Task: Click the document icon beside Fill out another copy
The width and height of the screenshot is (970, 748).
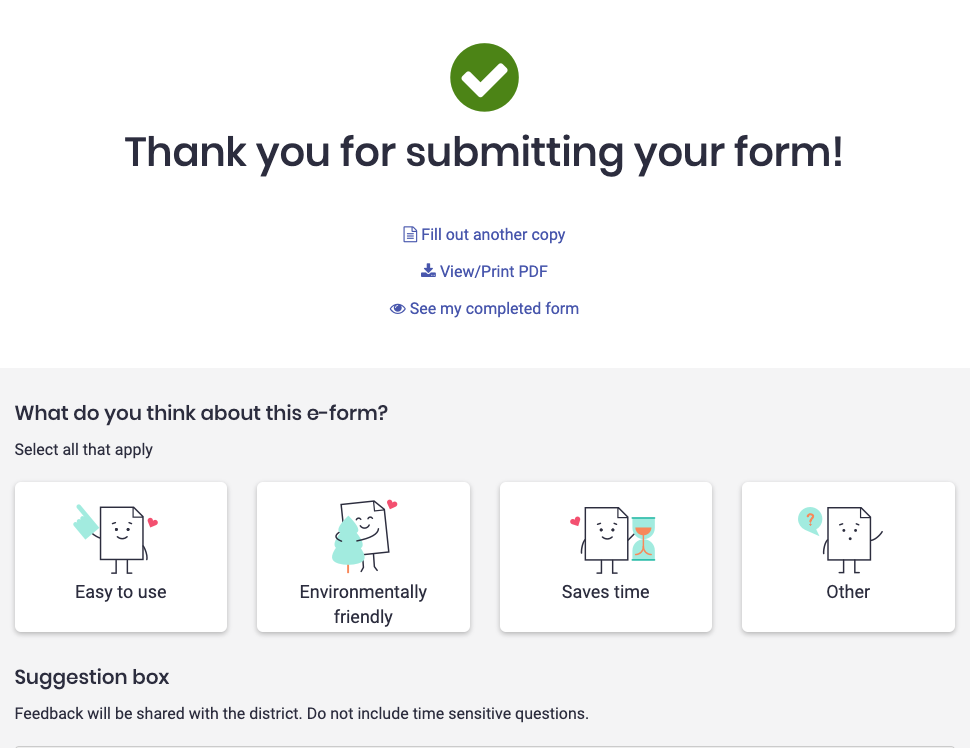Action: pyautogui.click(x=410, y=234)
